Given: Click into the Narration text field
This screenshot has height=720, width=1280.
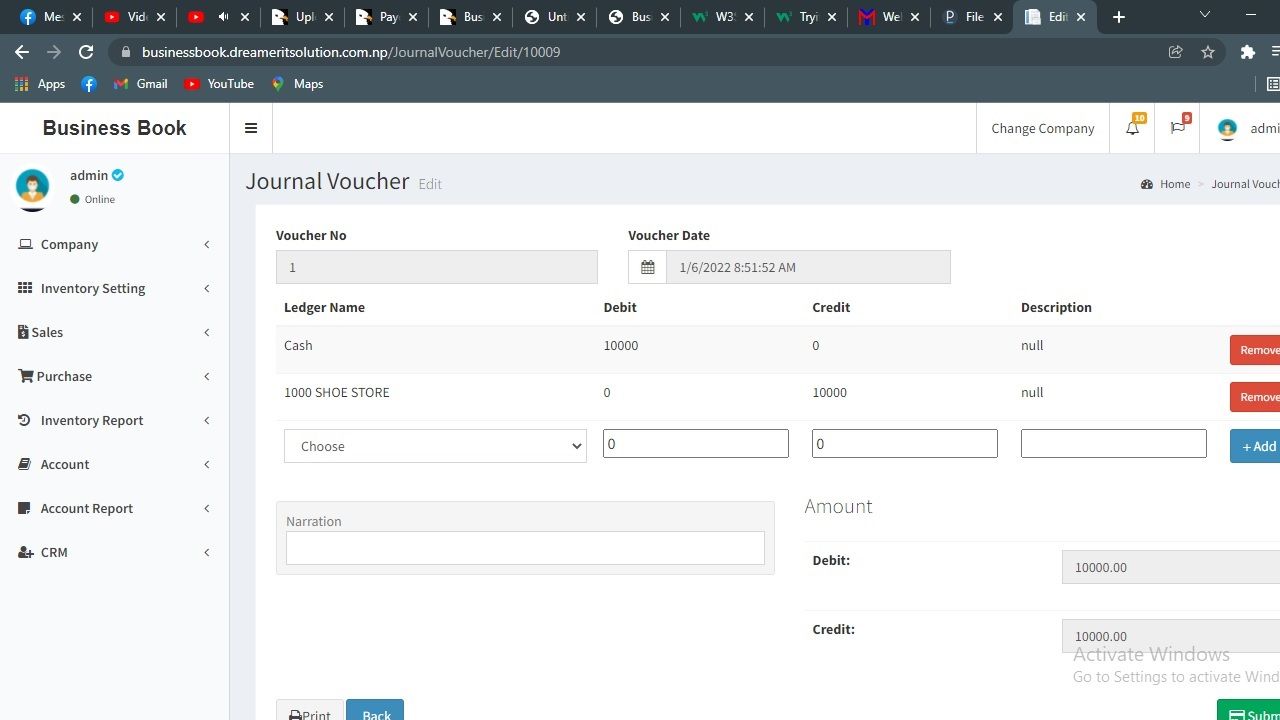Looking at the screenshot, I should pyautogui.click(x=525, y=548).
